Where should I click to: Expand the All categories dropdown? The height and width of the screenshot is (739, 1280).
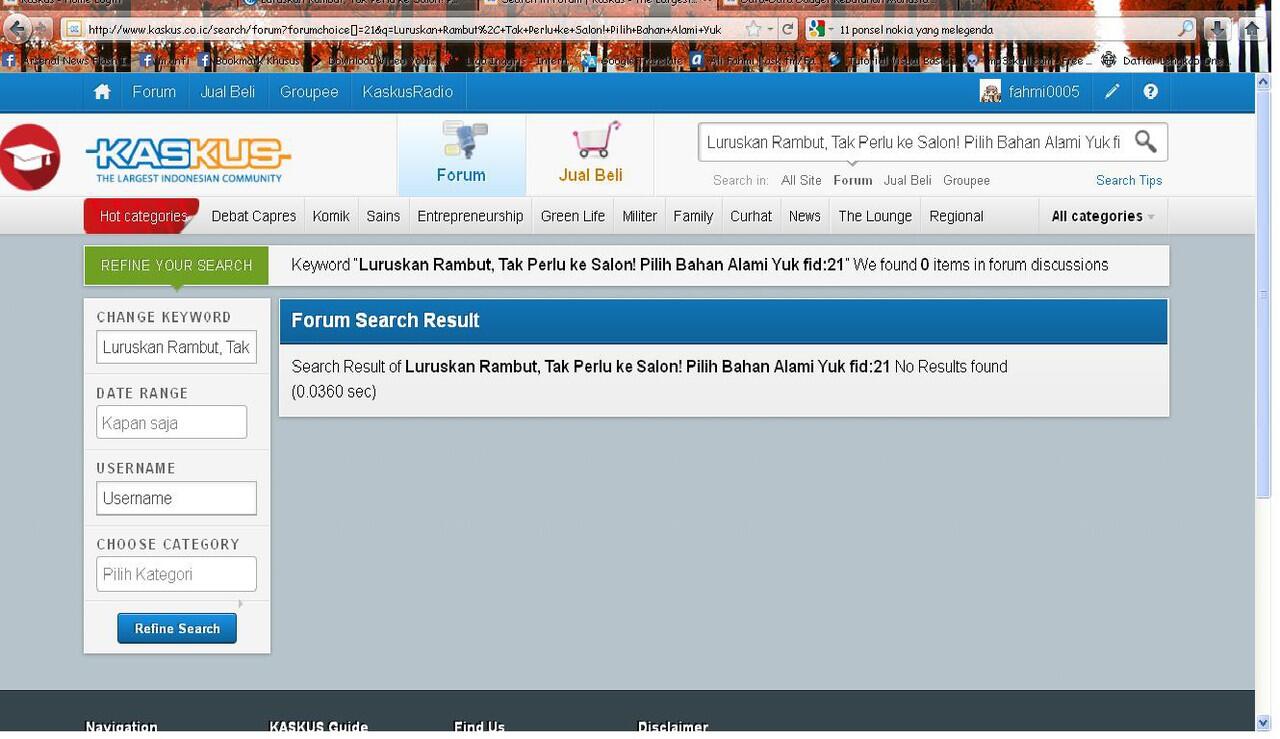coord(1103,216)
